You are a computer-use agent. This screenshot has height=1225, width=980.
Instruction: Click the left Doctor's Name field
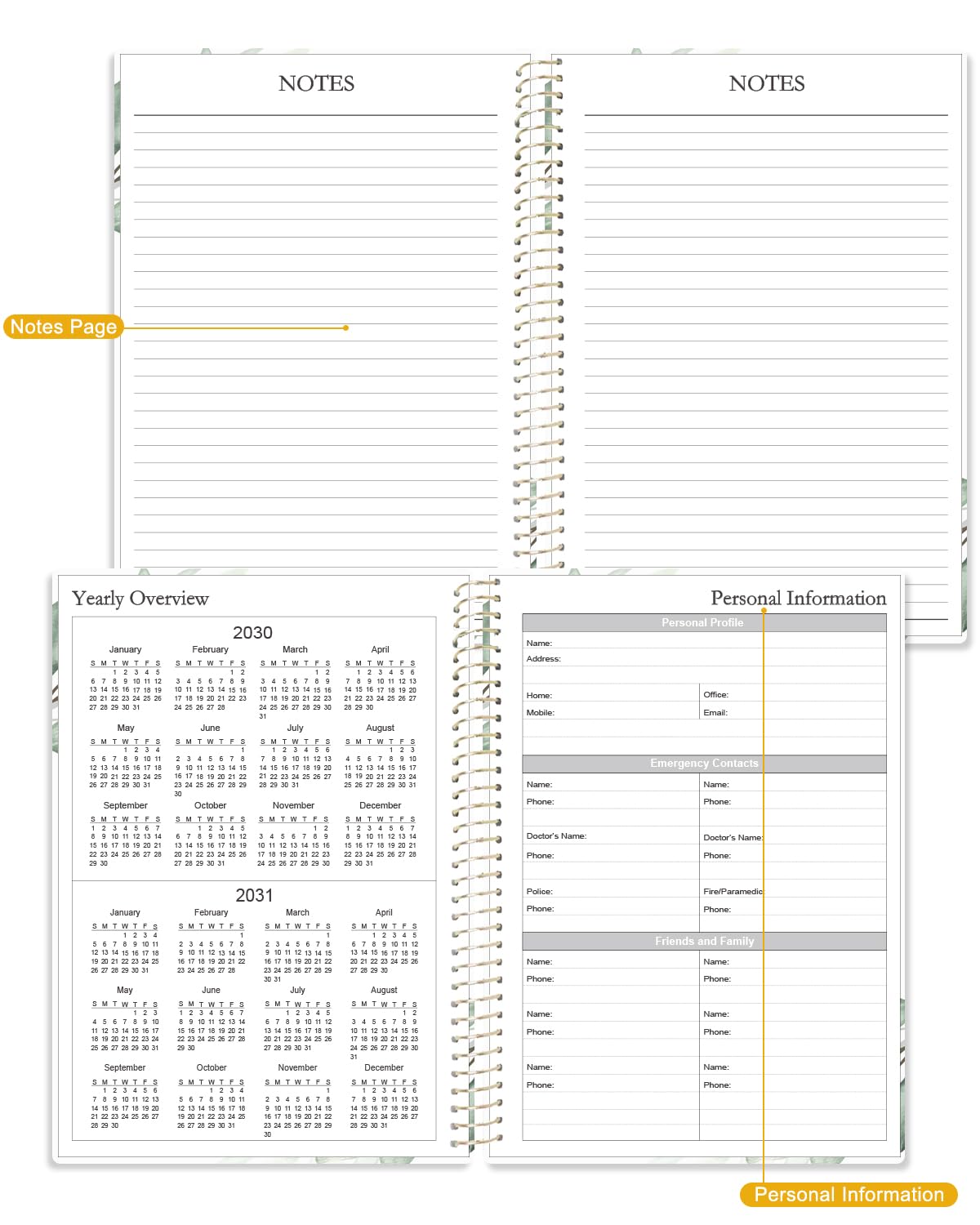coord(611,836)
